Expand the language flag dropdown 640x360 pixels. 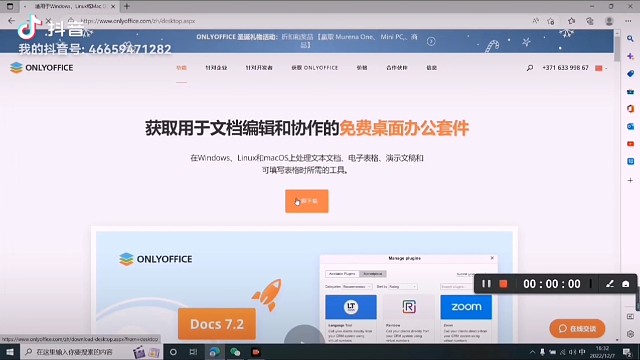(x=601, y=68)
